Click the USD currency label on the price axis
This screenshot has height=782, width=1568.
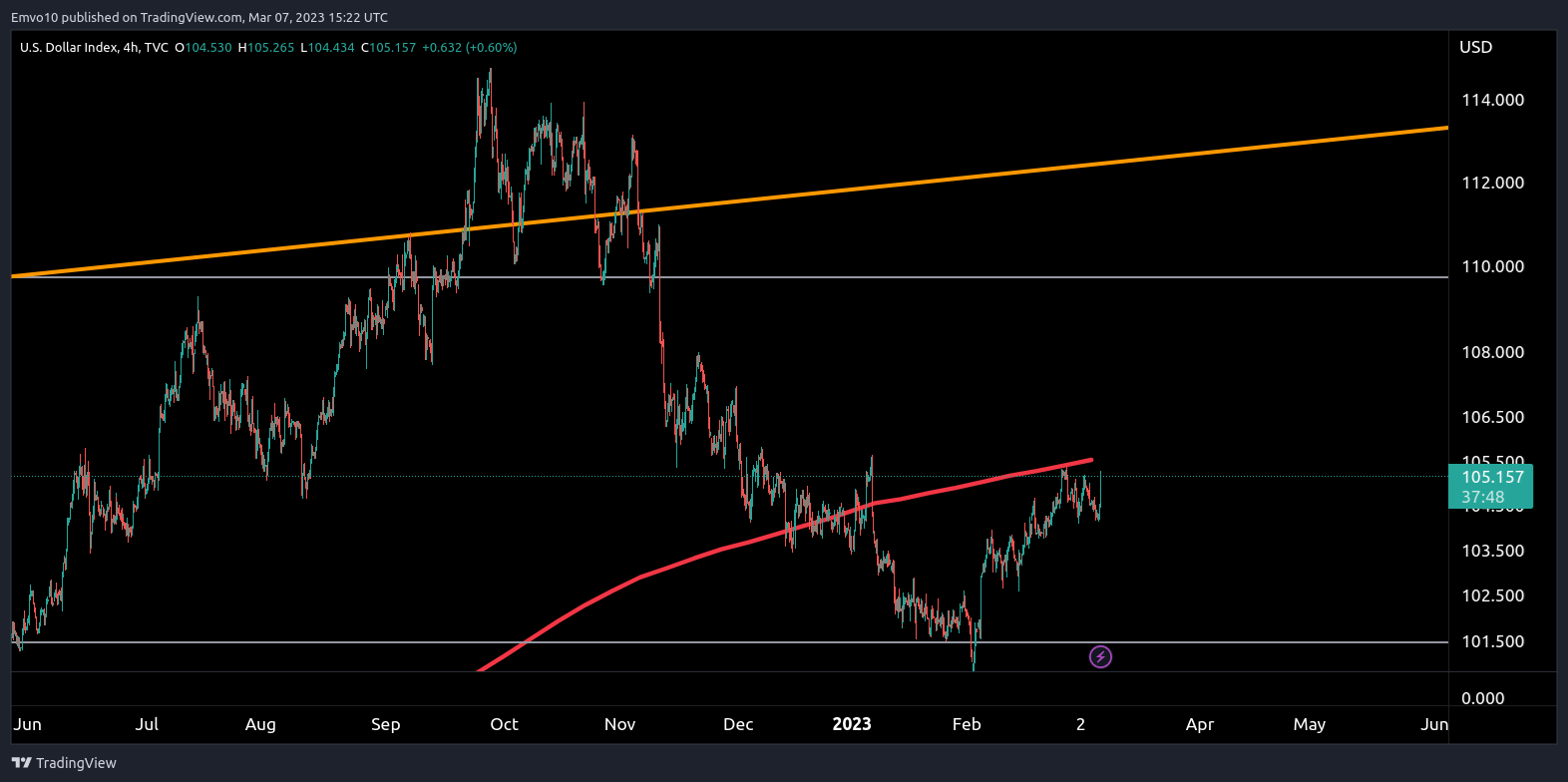coord(1476,47)
